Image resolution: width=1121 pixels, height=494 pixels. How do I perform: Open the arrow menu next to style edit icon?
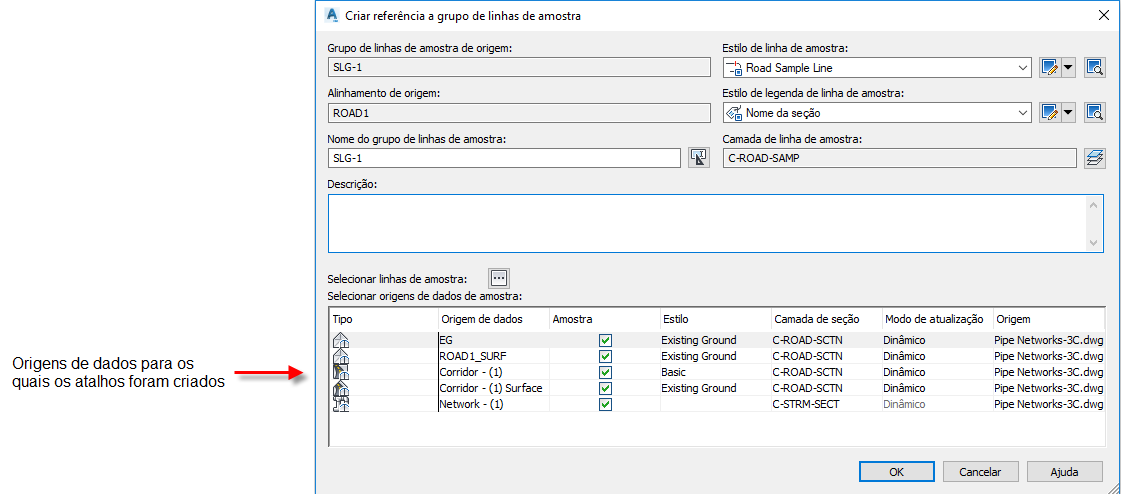1067,68
